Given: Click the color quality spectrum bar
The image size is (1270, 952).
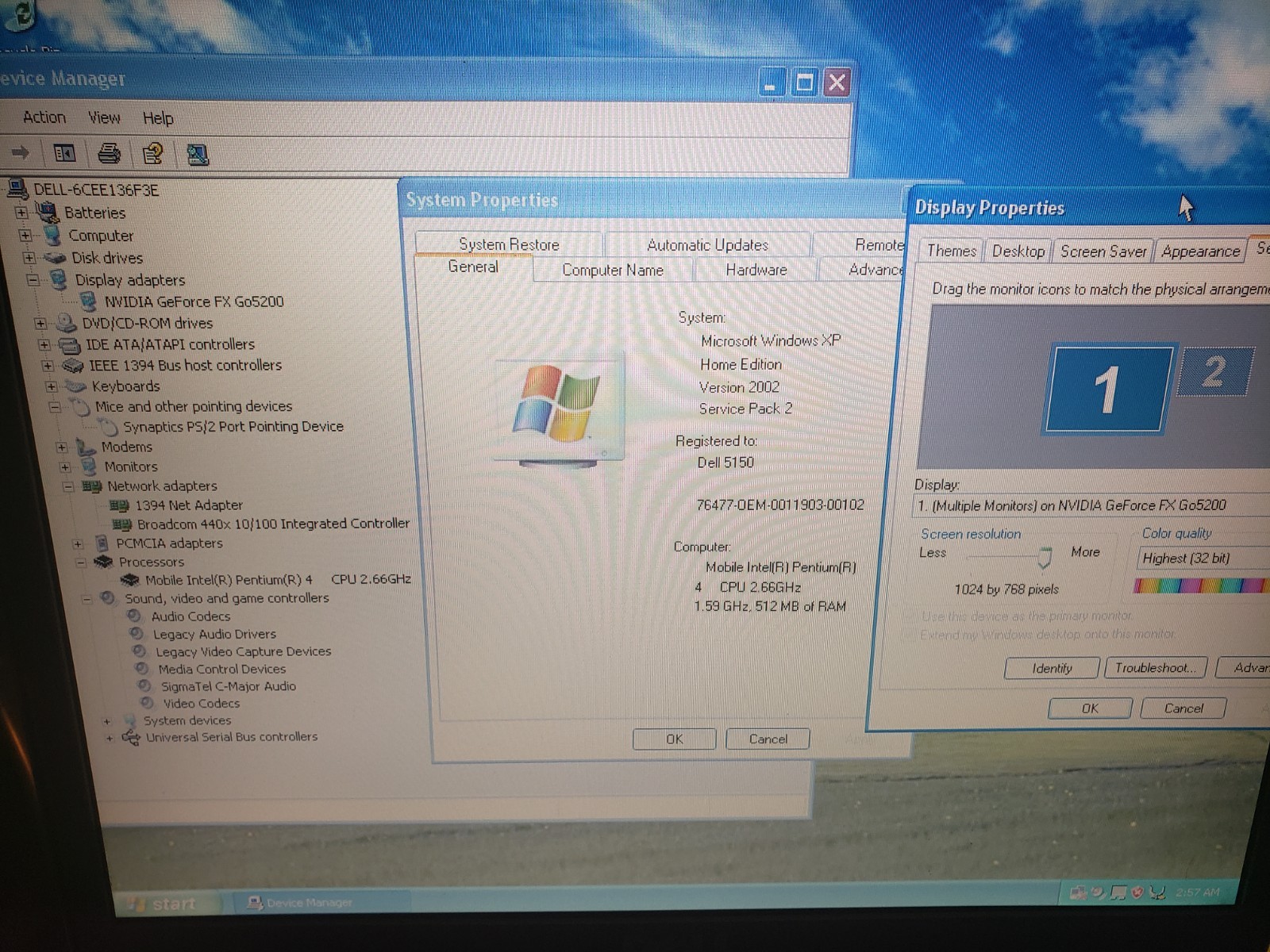Looking at the screenshot, I should click(1200, 586).
